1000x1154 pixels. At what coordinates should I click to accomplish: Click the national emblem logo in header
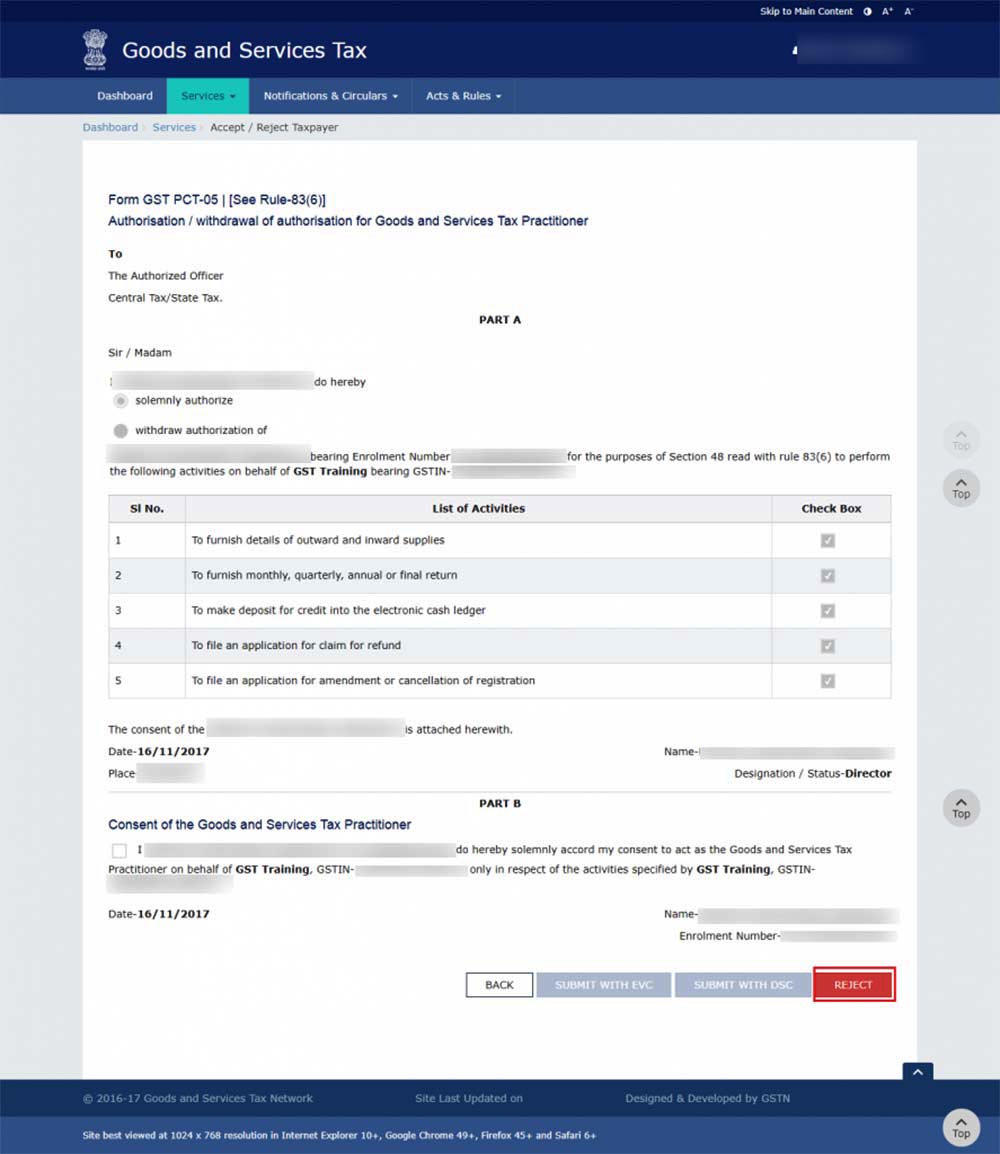[94, 49]
